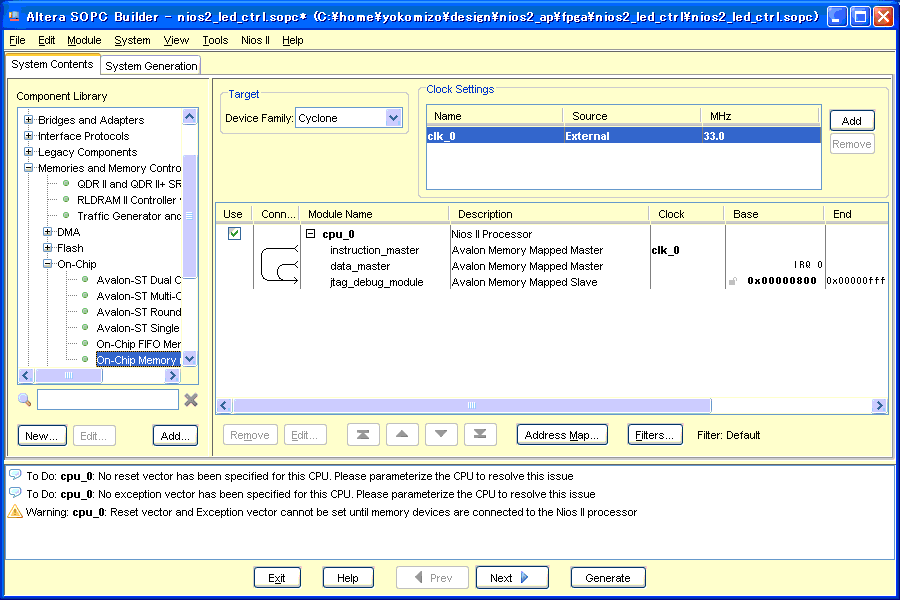This screenshot has height=600, width=900.
Task: Expand the DMA folder
Action: coord(48,232)
